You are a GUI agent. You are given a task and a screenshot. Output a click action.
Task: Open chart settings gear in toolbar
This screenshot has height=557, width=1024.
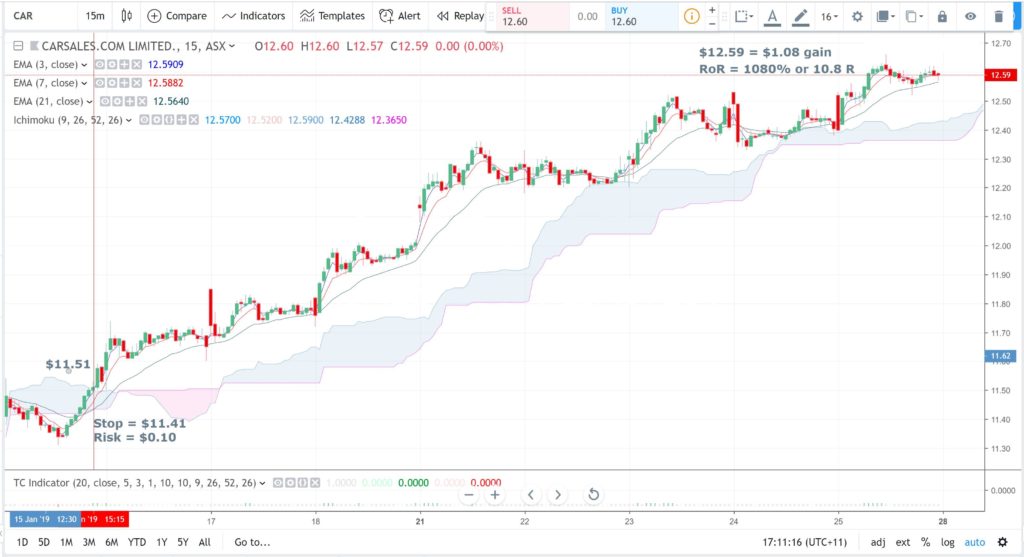pos(857,16)
